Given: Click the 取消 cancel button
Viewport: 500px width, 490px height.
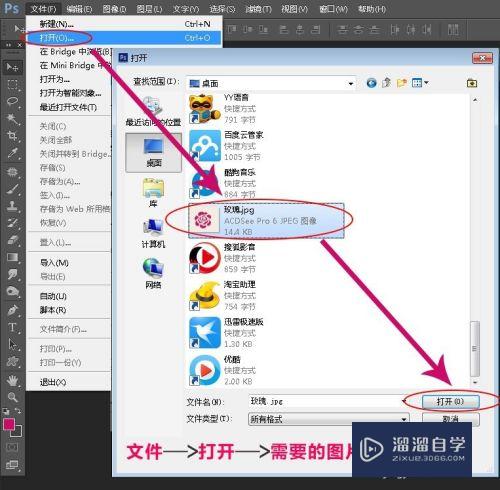Looking at the screenshot, I should tap(450, 419).
